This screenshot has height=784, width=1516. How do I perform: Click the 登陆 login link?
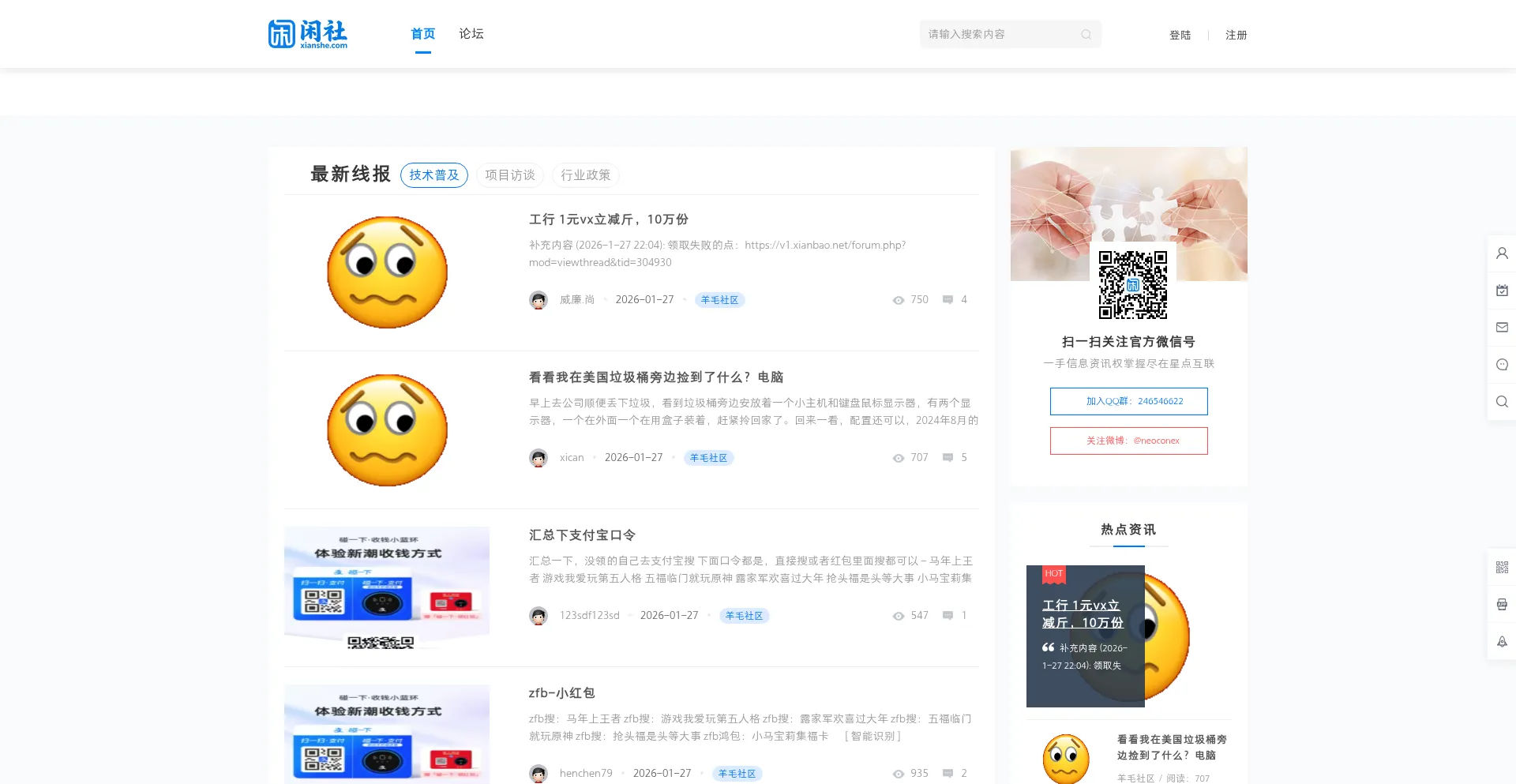[x=1180, y=35]
